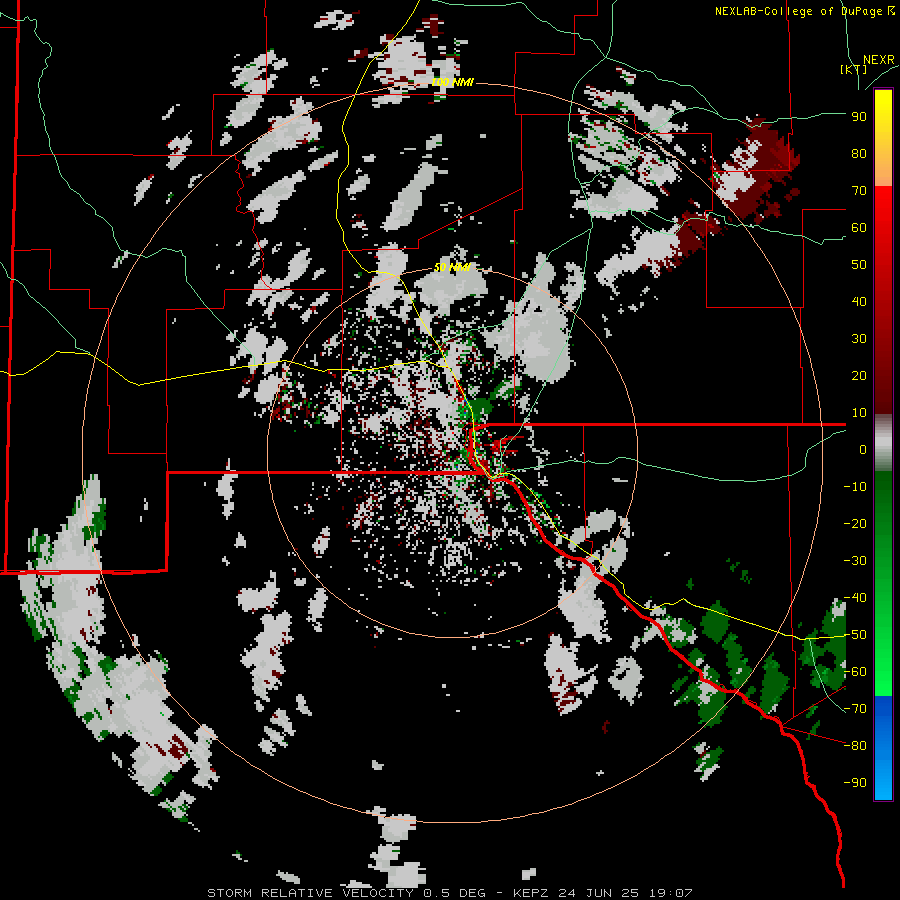This screenshot has width=900, height=900.
Task: Click the positive 90 knot scale label
Action: 859,117
